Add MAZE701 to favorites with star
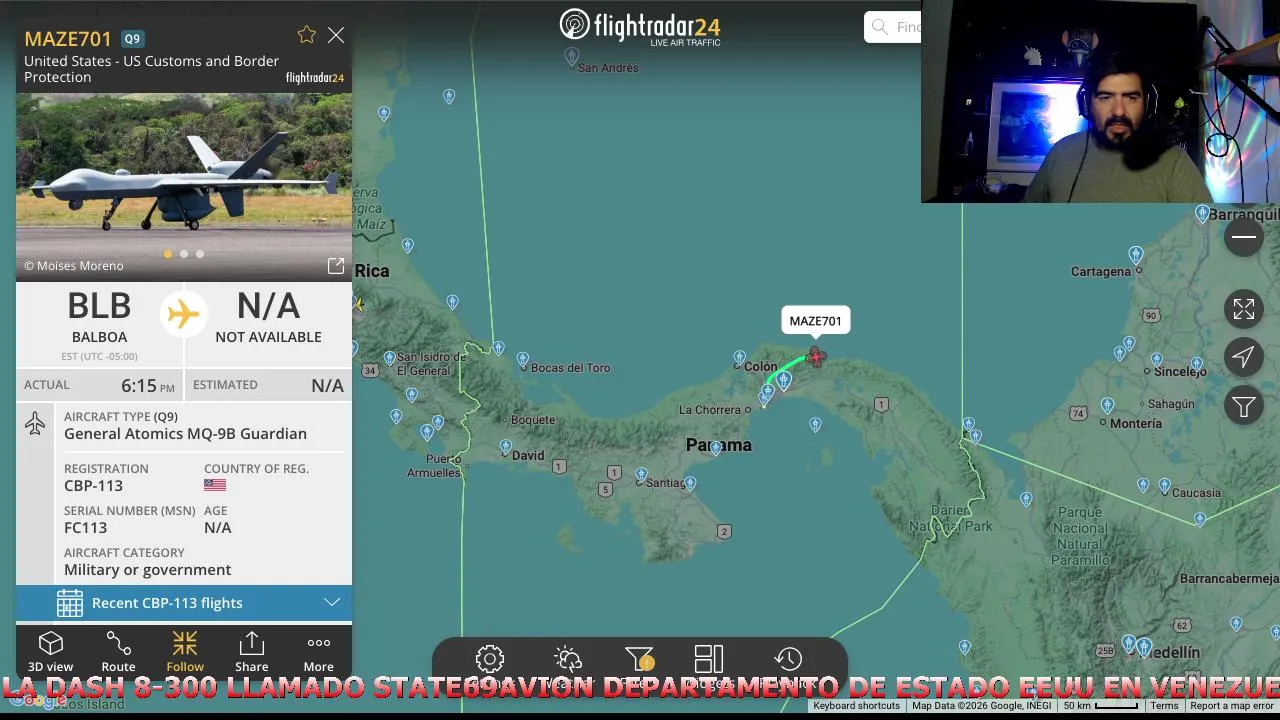Image resolution: width=1280 pixels, height=720 pixels. pyautogui.click(x=306, y=35)
